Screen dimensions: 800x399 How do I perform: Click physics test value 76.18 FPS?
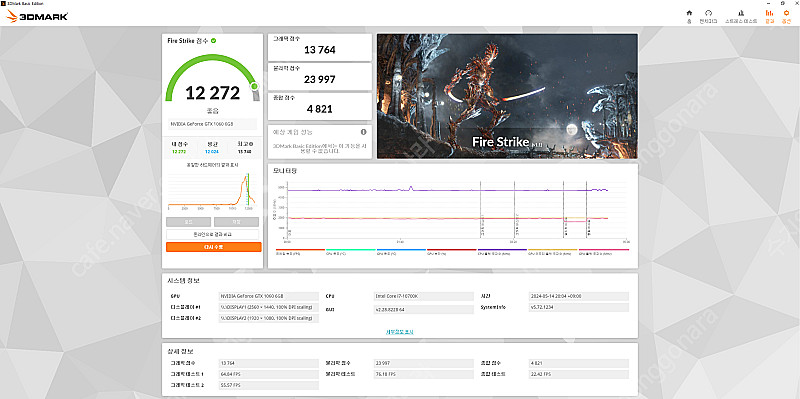tap(423, 374)
